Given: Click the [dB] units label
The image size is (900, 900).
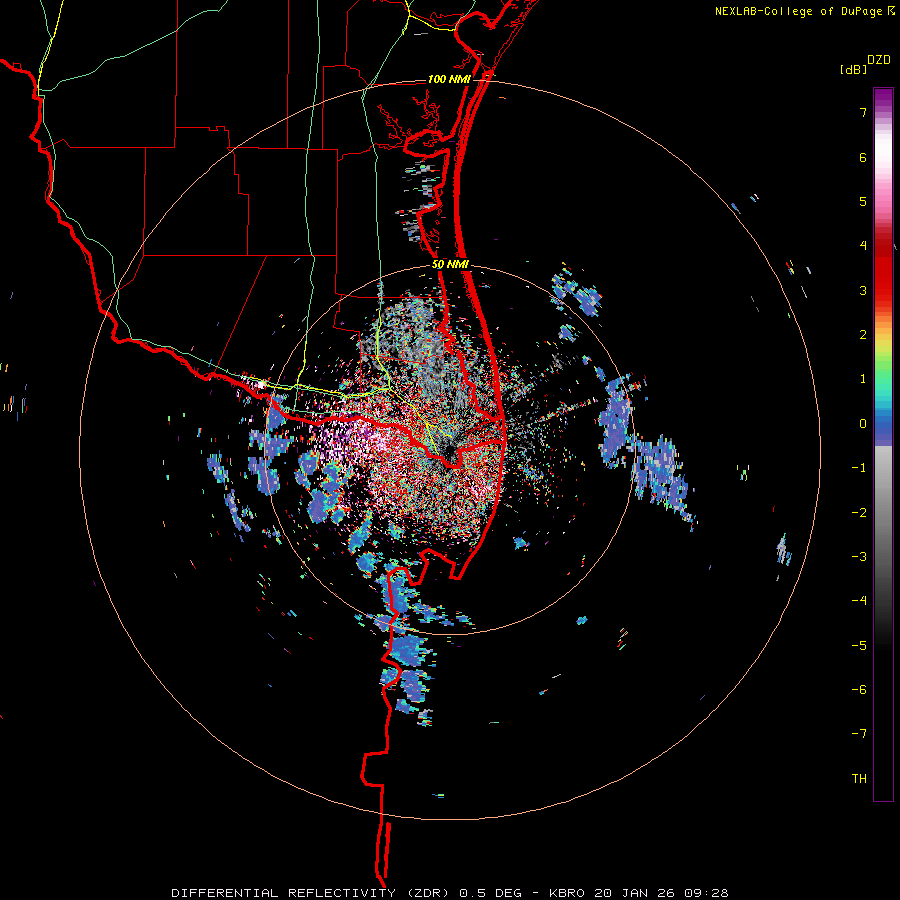Looking at the screenshot, I should [854, 69].
